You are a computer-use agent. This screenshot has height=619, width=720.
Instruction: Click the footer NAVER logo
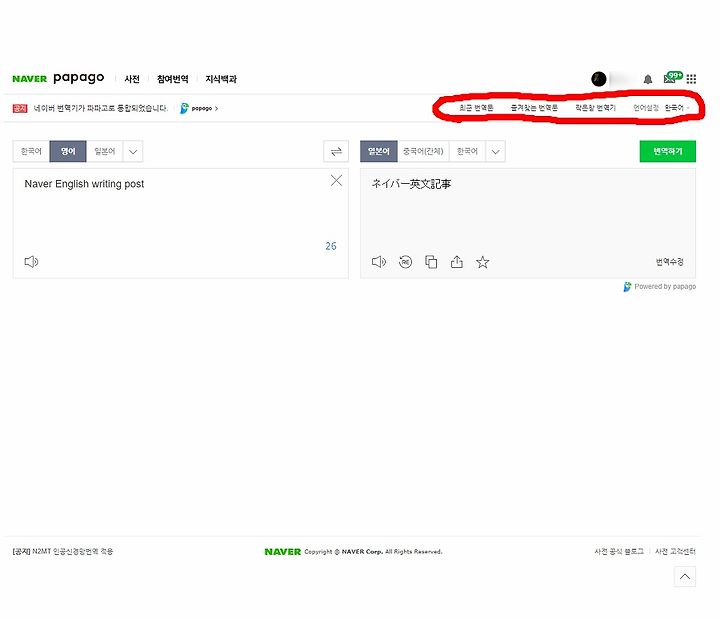[282, 551]
